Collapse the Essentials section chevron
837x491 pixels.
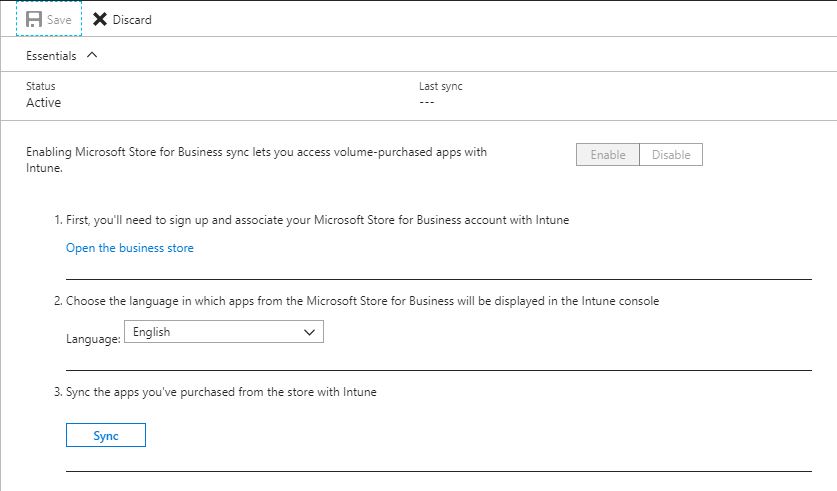(92, 55)
